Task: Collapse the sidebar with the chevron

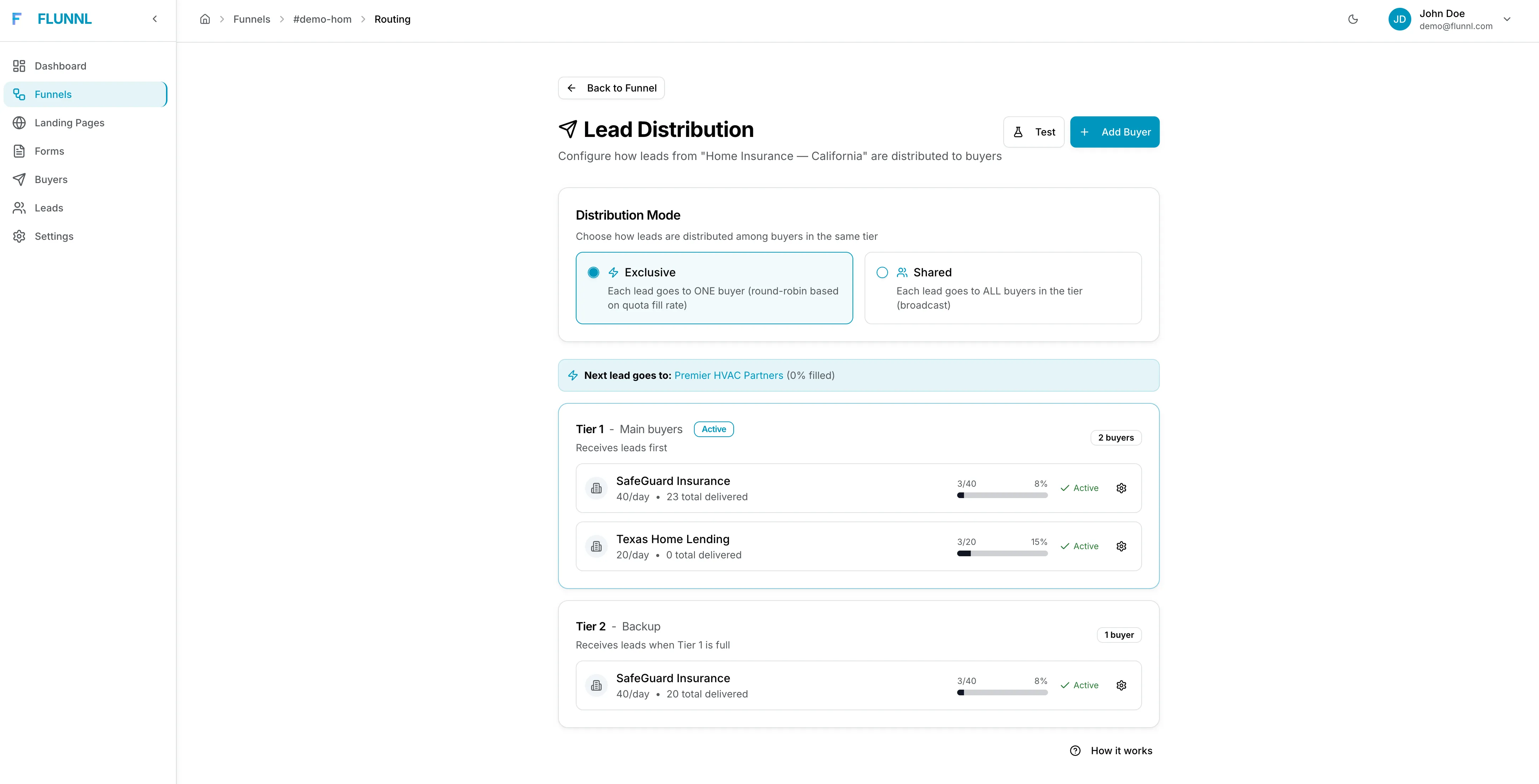Action: 155,18
